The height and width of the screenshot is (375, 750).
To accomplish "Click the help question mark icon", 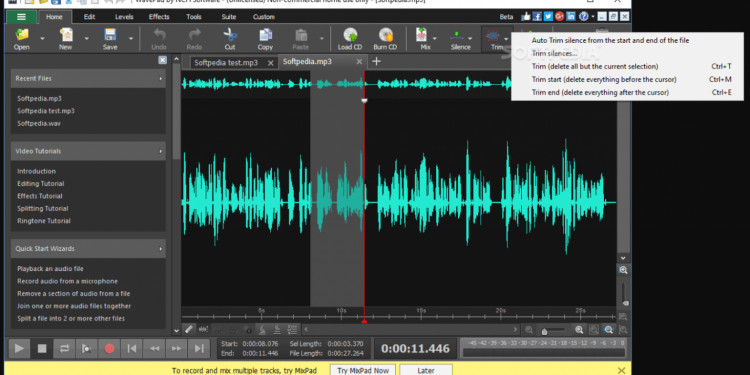I will point(583,16).
